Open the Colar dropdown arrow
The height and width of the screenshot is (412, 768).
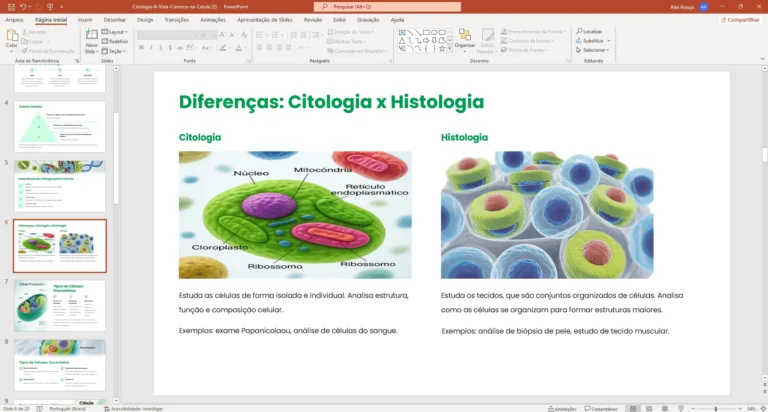coord(12,51)
